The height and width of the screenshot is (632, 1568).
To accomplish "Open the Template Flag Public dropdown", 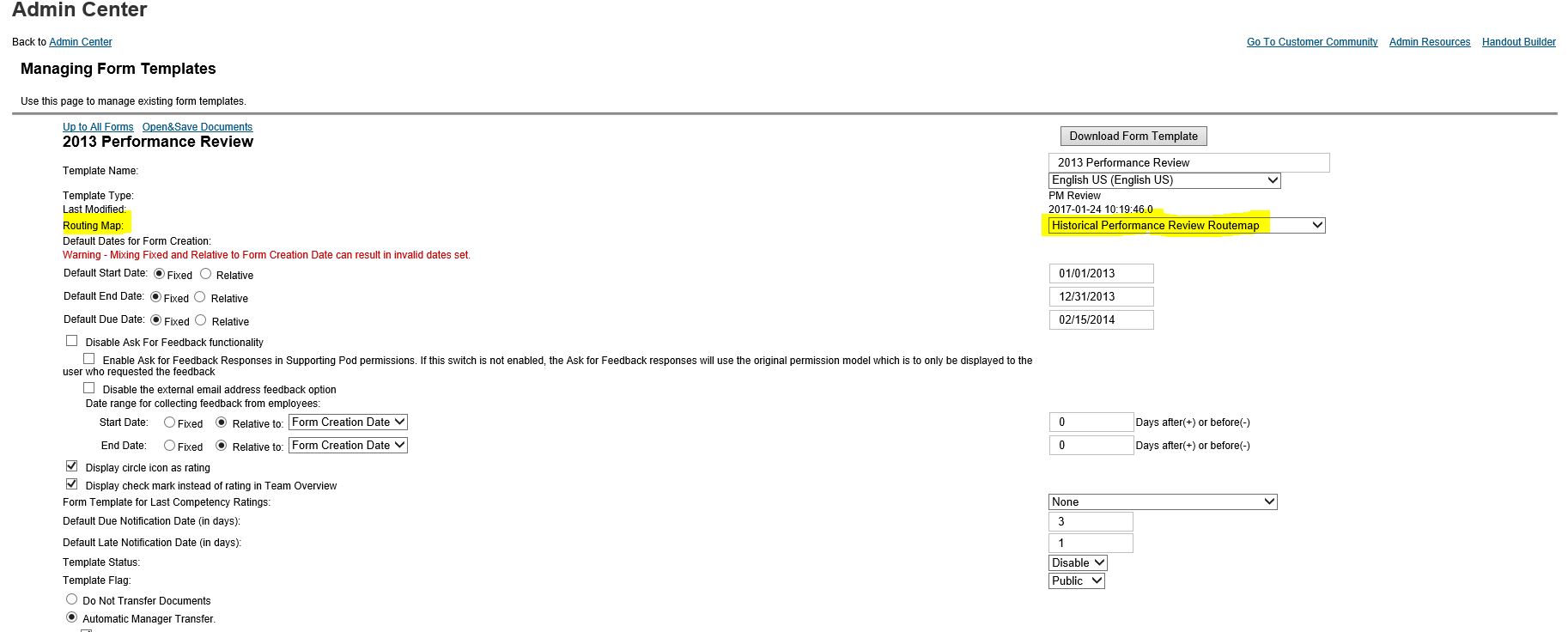I will click(1076, 580).
